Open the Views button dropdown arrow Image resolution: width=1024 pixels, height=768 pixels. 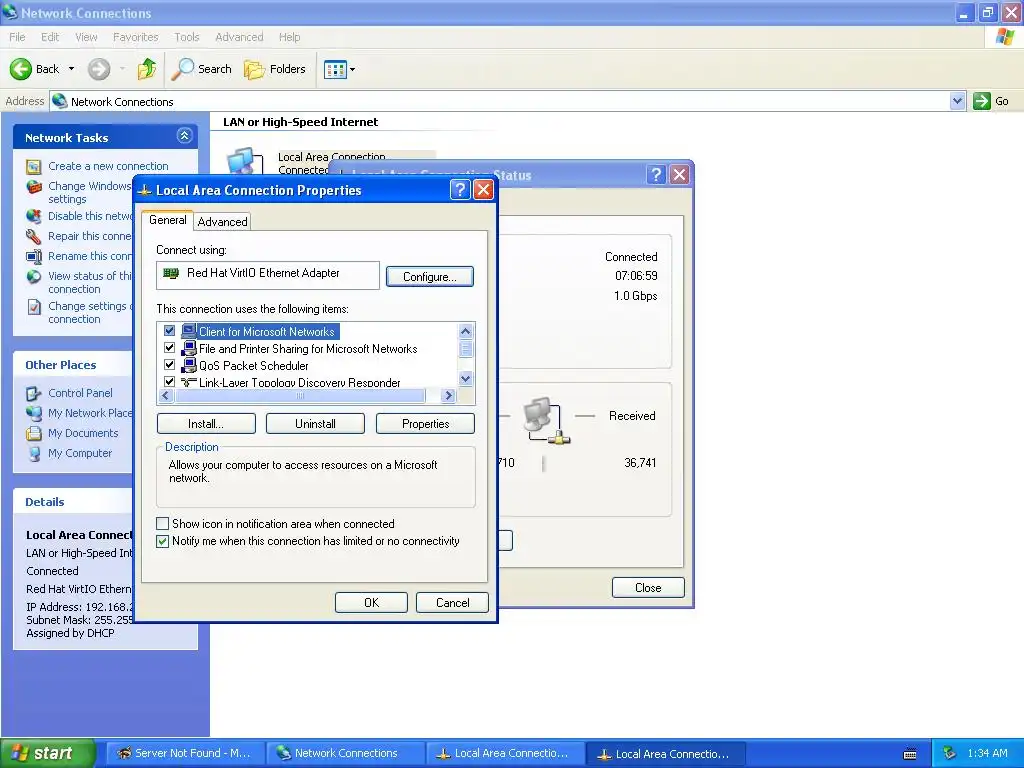tap(353, 69)
